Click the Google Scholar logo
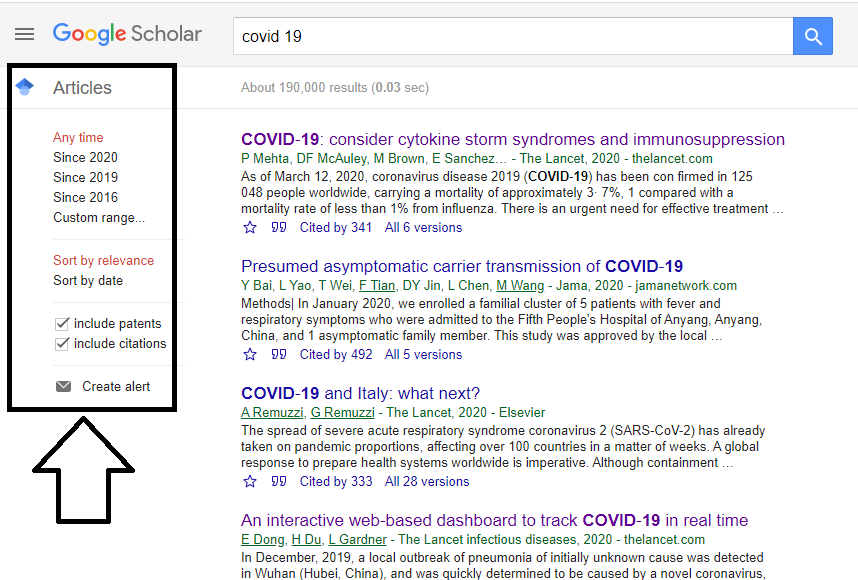The height and width of the screenshot is (580, 858). (x=127, y=34)
